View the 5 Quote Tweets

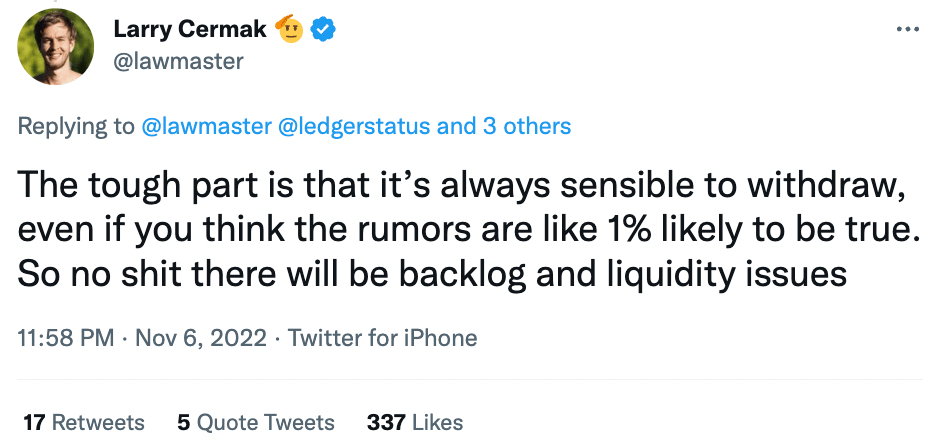click(x=255, y=422)
